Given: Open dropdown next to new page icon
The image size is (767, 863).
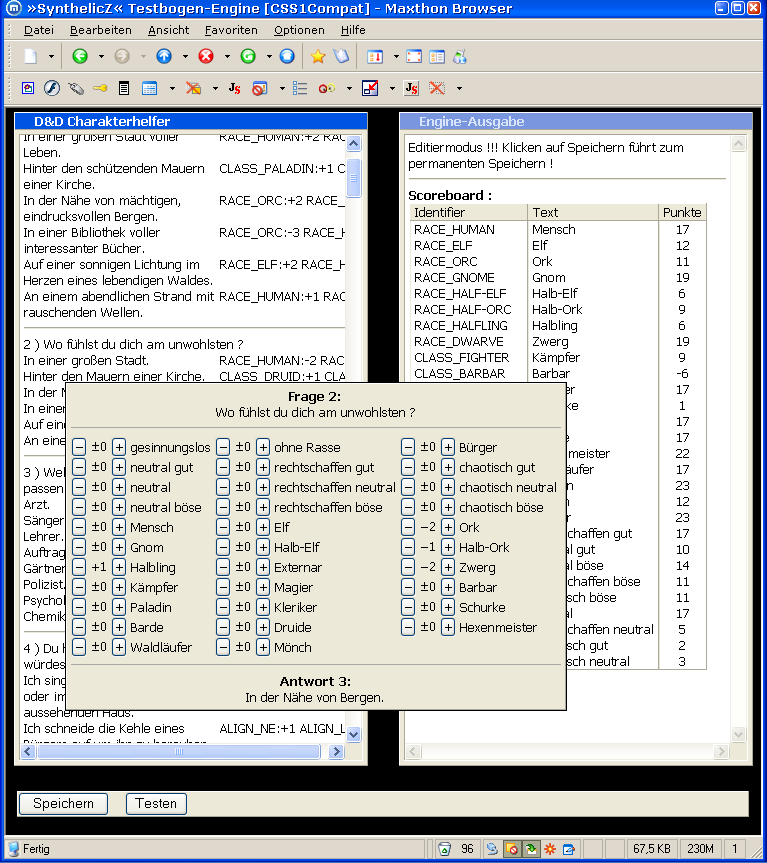Looking at the screenshot, I should (51, 56).
